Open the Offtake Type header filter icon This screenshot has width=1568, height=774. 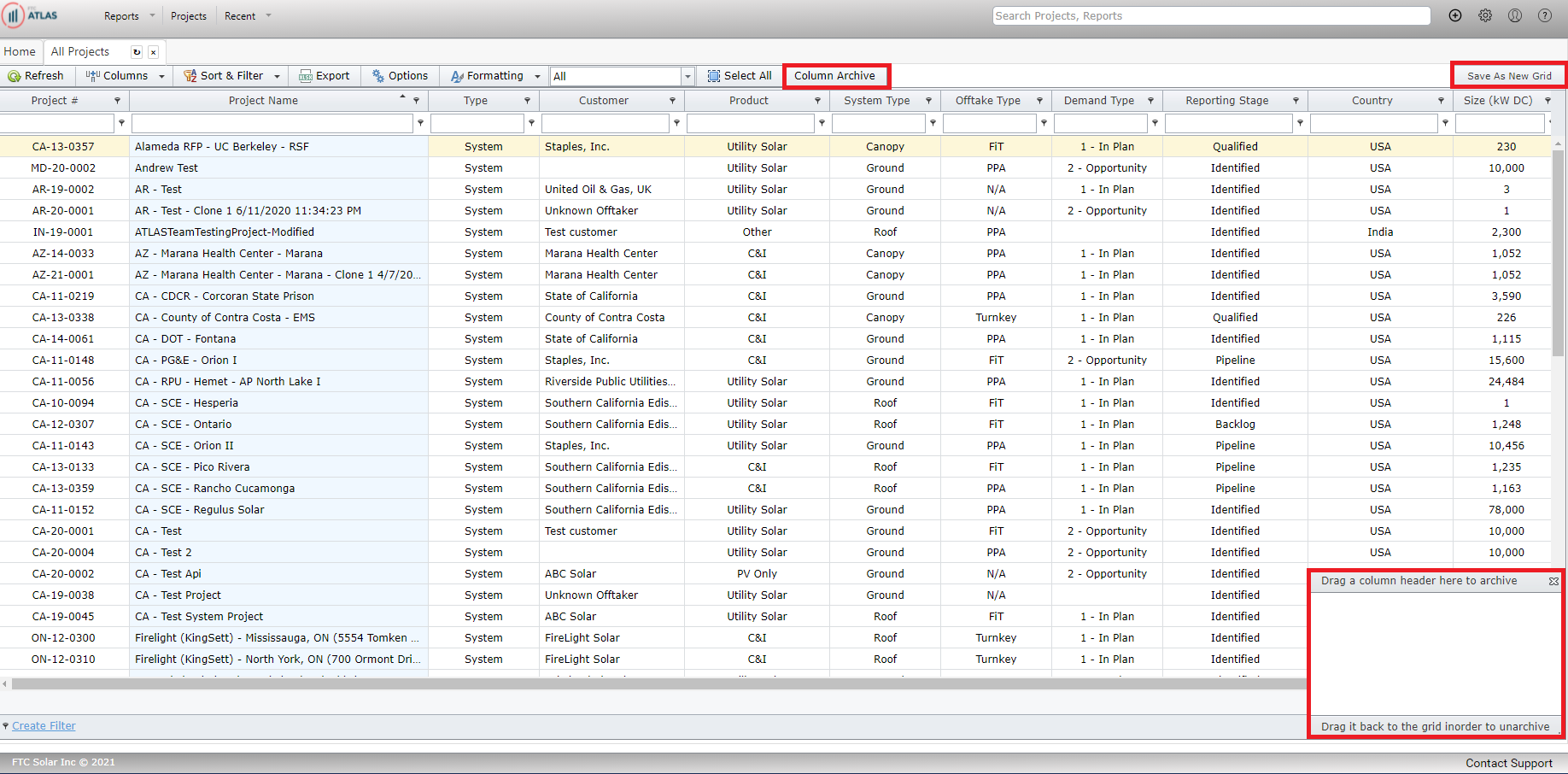pos(1039,101)
